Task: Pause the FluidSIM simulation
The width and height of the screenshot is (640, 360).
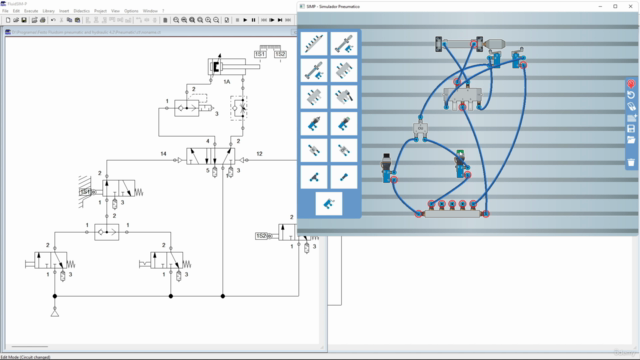Action: 253,20
